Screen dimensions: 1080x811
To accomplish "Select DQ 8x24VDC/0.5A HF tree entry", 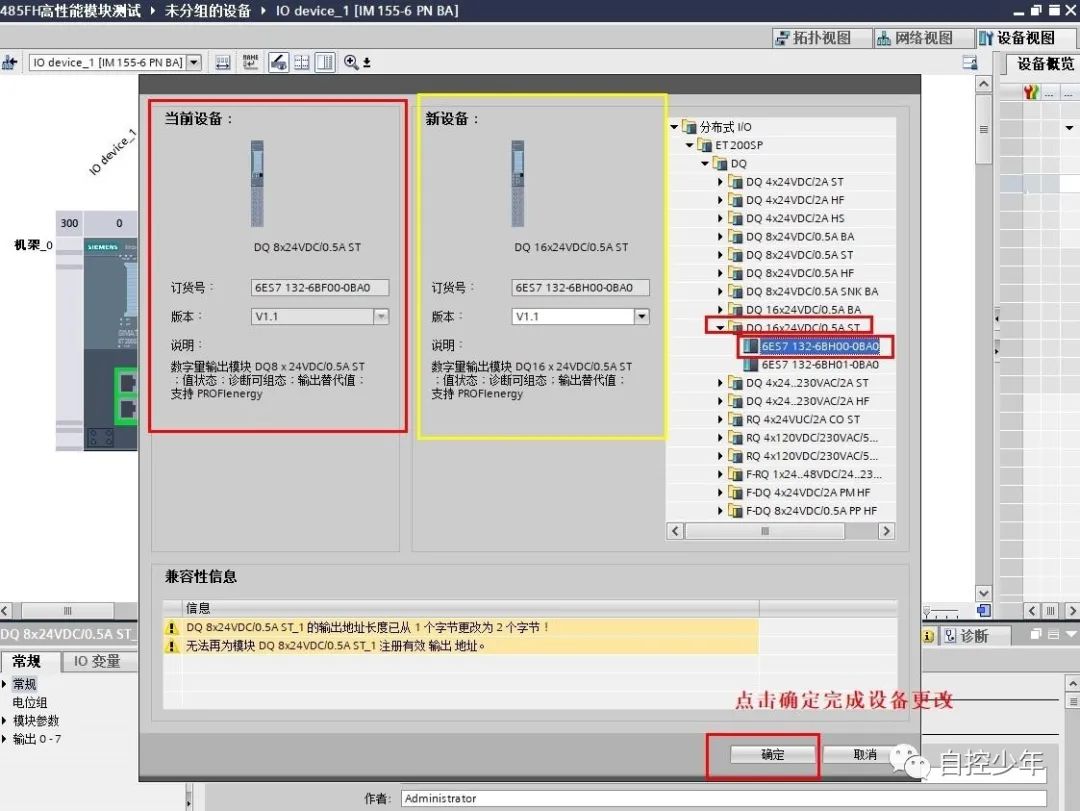I will [800, 273].
